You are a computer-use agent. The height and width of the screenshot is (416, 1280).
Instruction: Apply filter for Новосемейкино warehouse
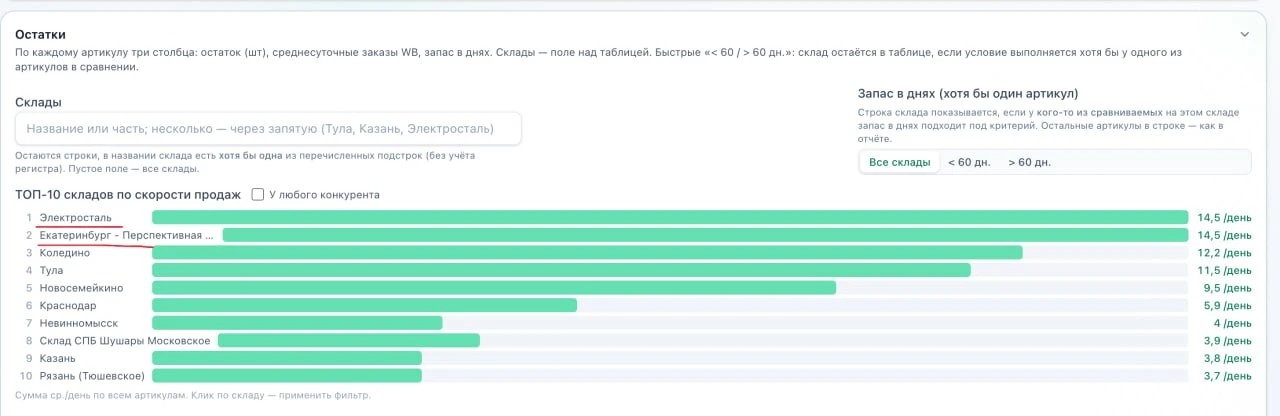pyautogui.click(x=81, y=288)
